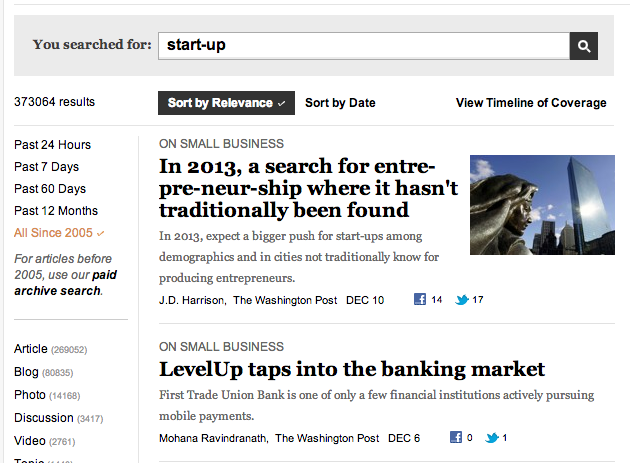Open View Timeline of Coverage
The image size is (630, 463).
pos(531,103)
